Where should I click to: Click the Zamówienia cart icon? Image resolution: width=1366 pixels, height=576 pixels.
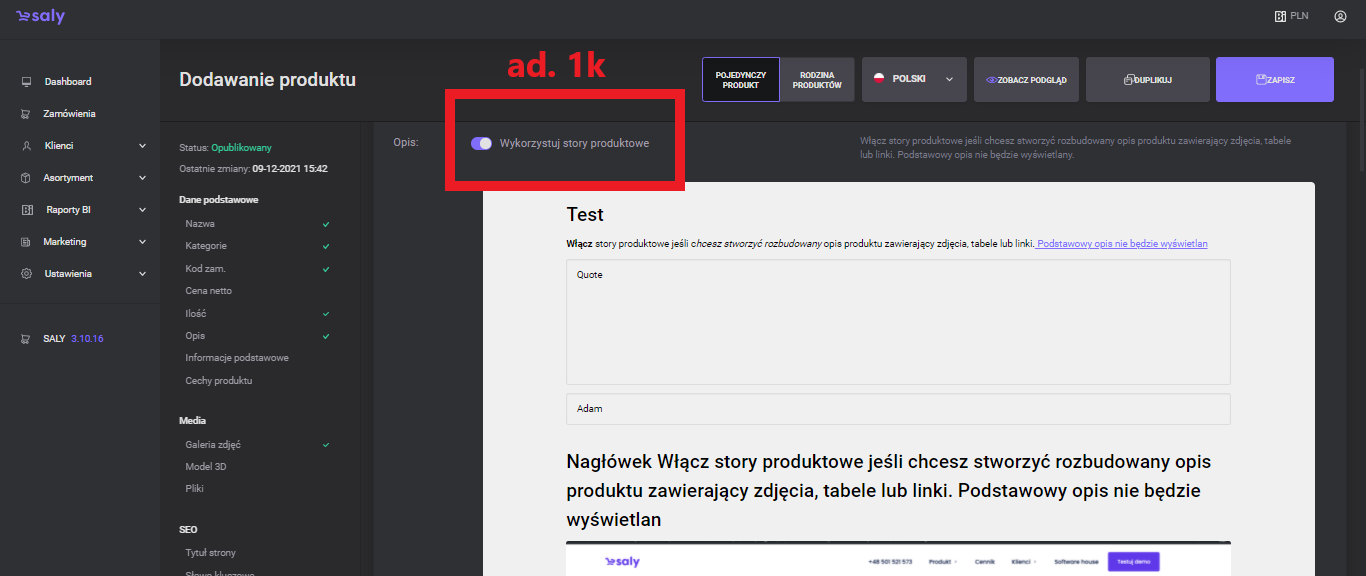[26, 114]
